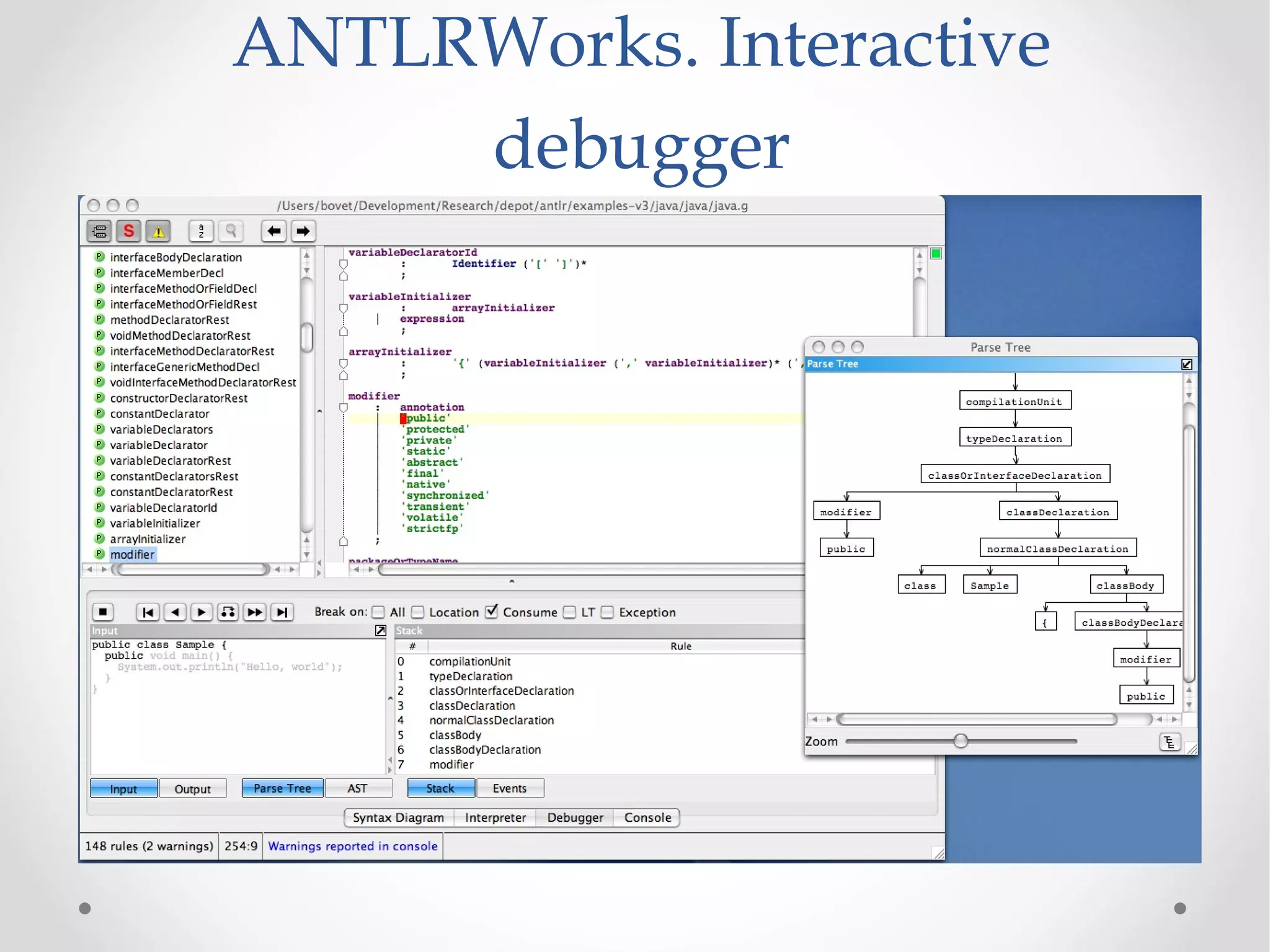1270x952 pixels.
Task: Click the P icon next to interfaceBodyDeclaration
Action: pyautogui.click(x=99, y=256)
